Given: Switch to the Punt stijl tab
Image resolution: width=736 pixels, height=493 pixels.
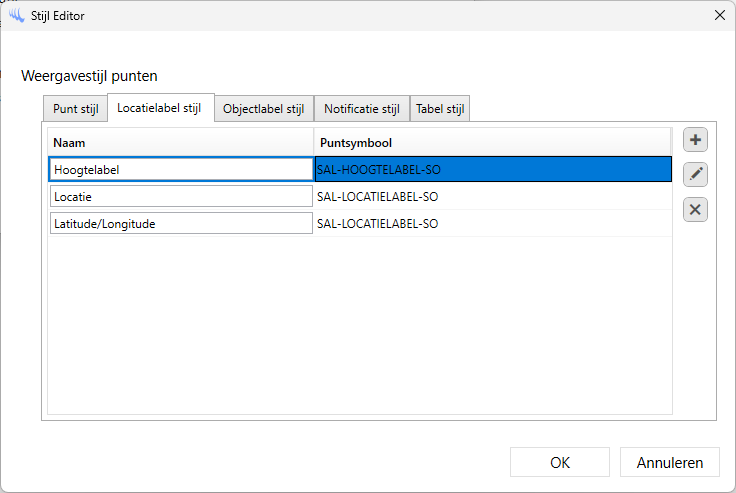Looking at the screenshot, I should tap(76, 109).
